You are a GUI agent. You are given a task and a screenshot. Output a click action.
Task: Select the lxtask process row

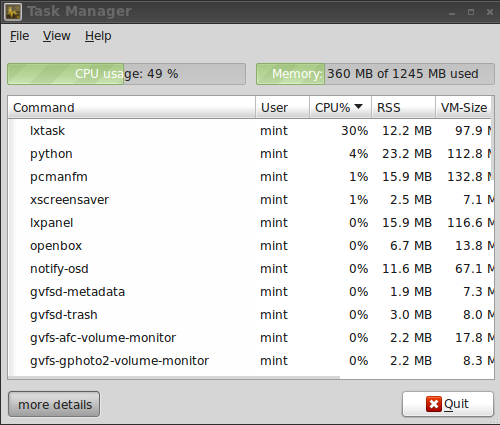pyautogui.click(x=251, y=131)
